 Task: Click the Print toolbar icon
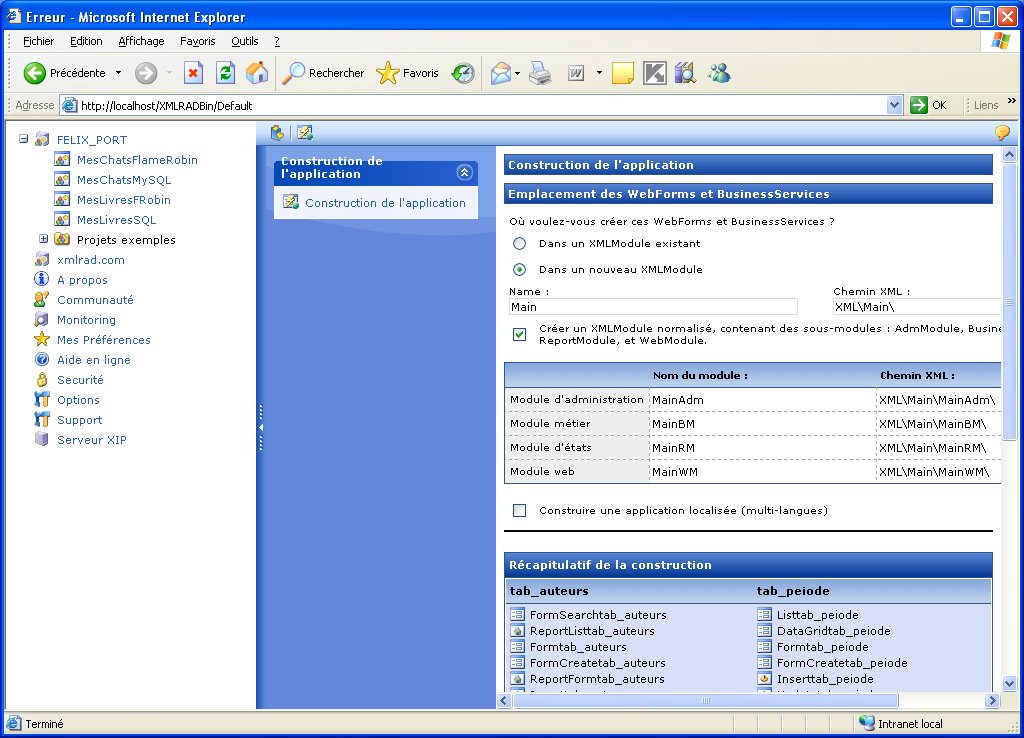(x=540, y=73)
